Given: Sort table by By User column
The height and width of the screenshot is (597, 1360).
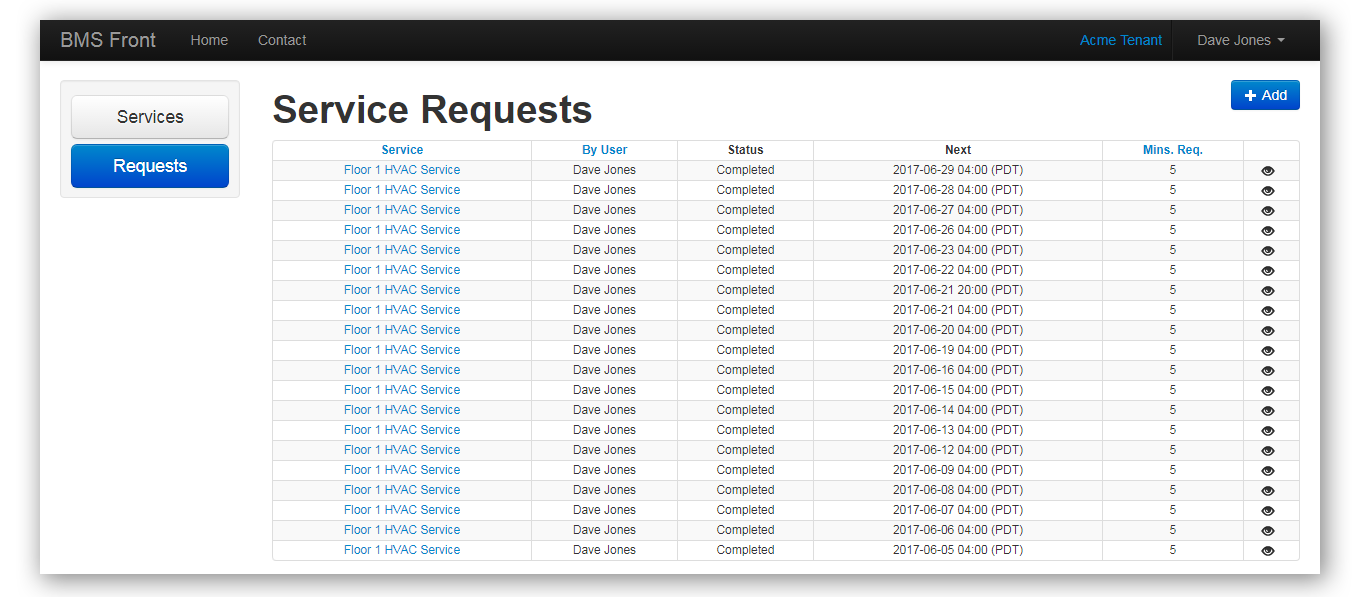Looking at the screenshot, I should pos(604,150).
